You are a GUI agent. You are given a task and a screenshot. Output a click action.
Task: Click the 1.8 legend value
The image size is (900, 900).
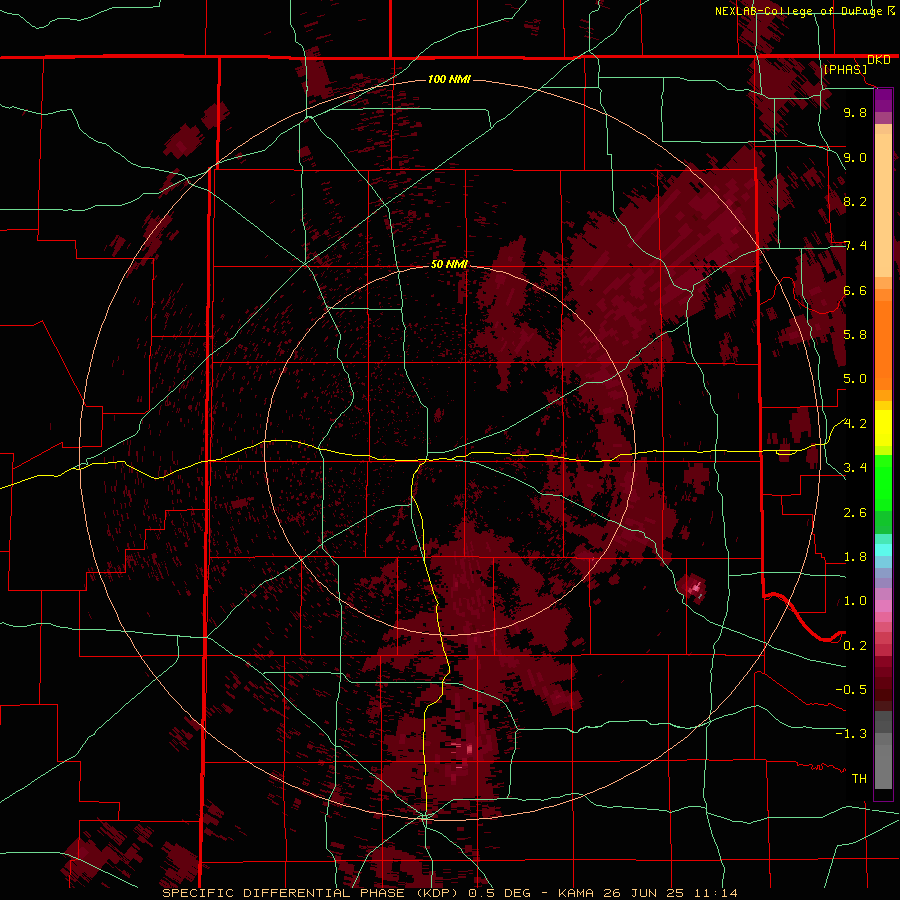(x=855, y=557)
